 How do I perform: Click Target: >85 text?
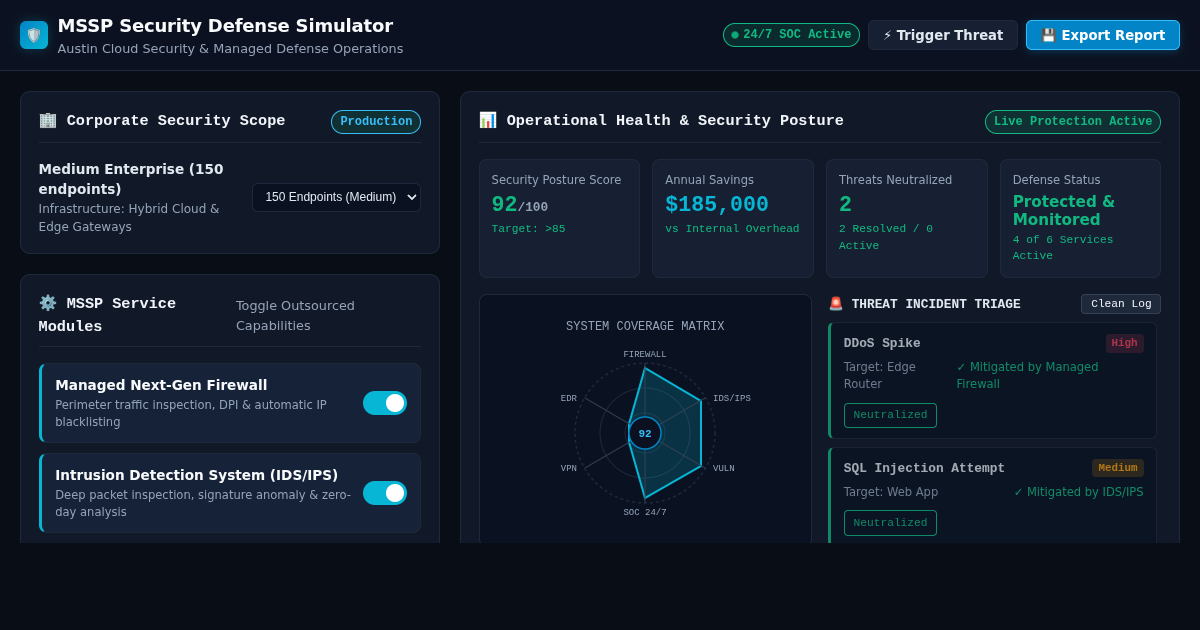[528, 229]
